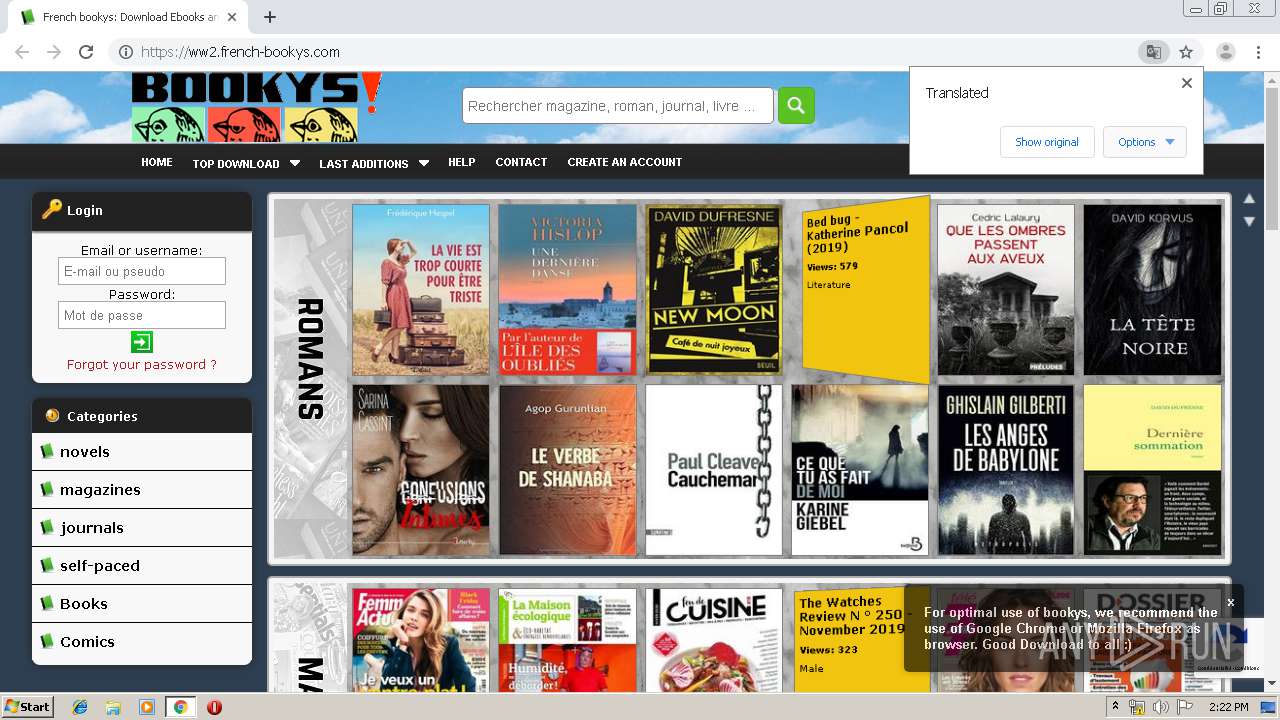
Task: Click the Bookys bird logo
Action: (x=257, y=107)
